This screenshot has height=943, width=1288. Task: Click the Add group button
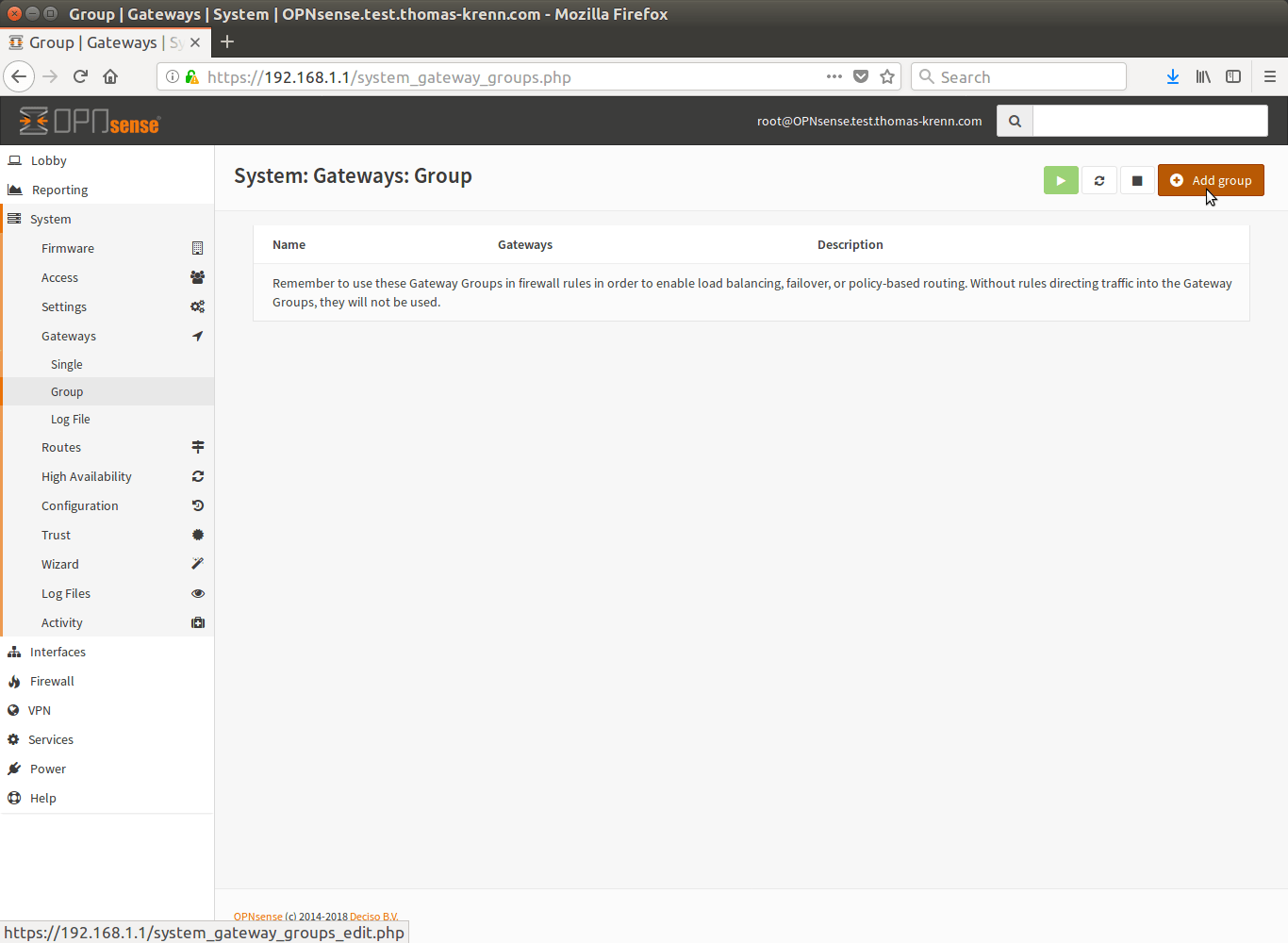(x=1211, y=180)
